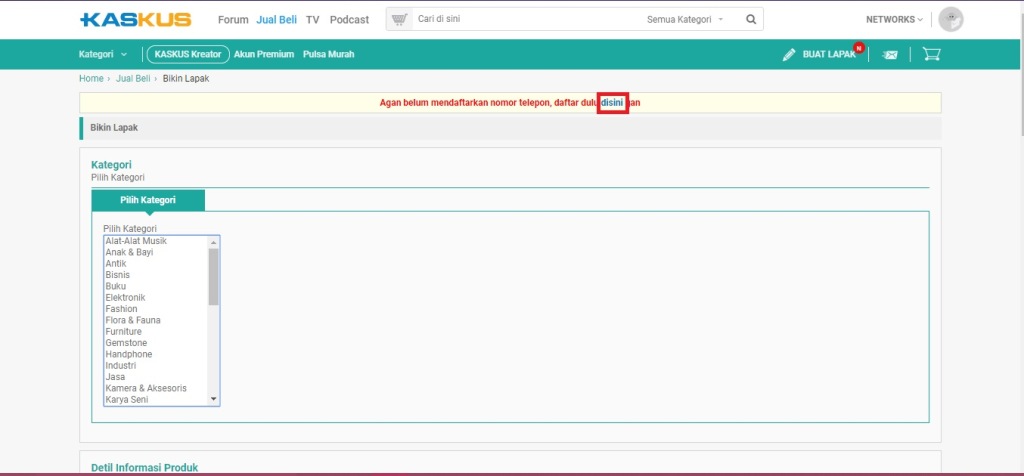Select Flora & Fauna category
This screenshot has height=476, width=1024.
(x=156, y=320)
